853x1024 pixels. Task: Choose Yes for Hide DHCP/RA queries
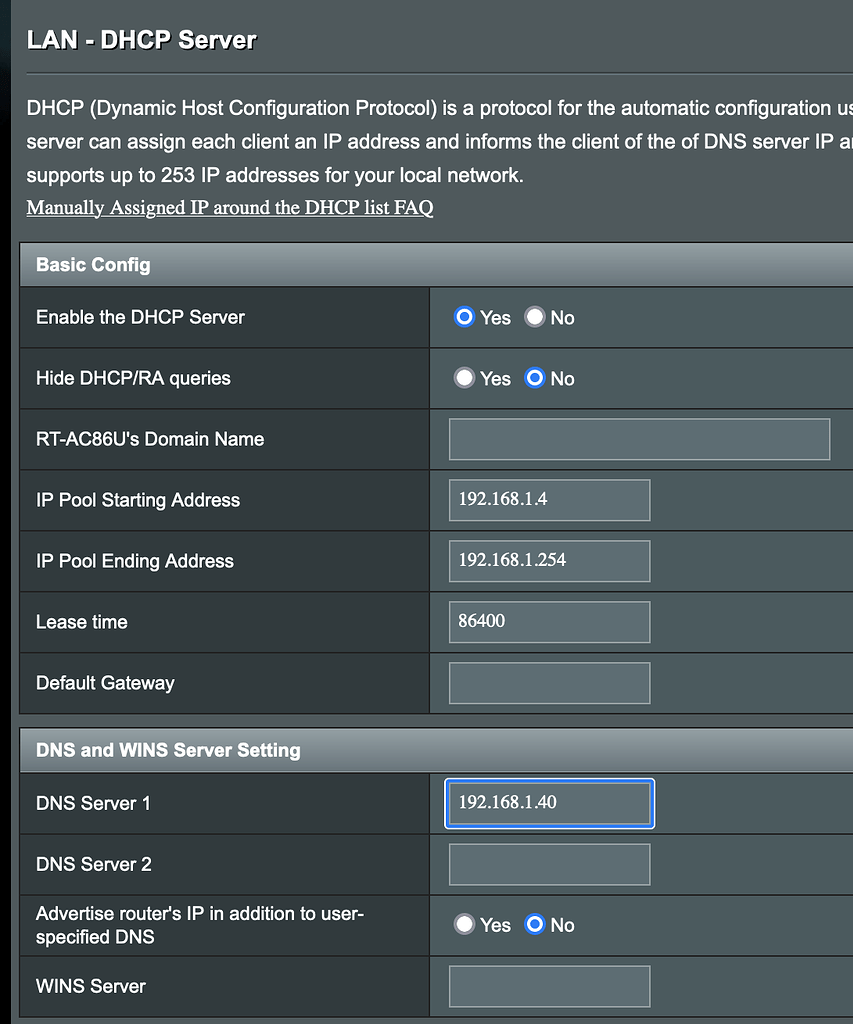(x=464, y=378)
